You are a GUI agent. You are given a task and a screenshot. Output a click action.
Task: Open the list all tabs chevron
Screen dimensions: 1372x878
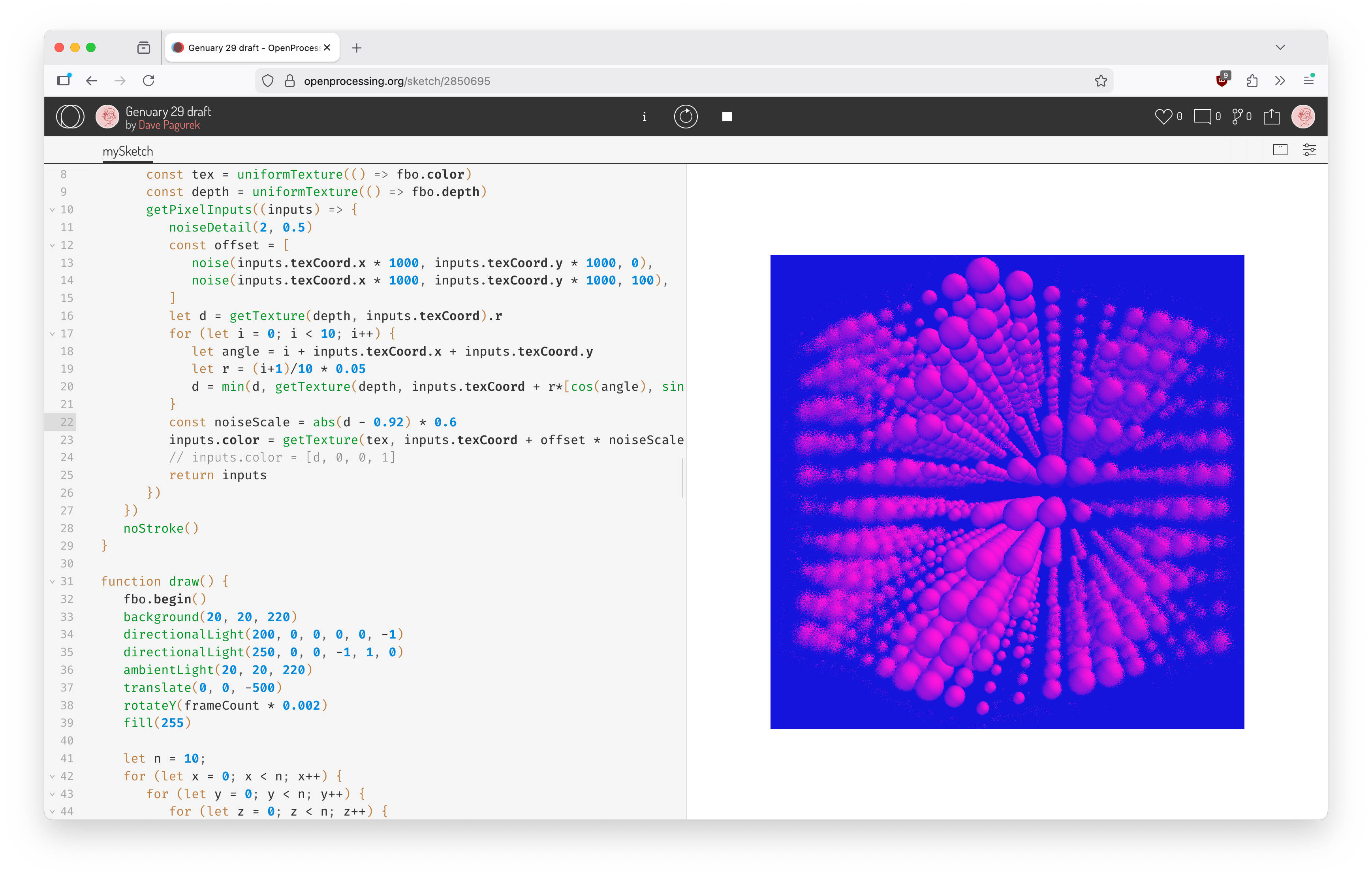1280,47
